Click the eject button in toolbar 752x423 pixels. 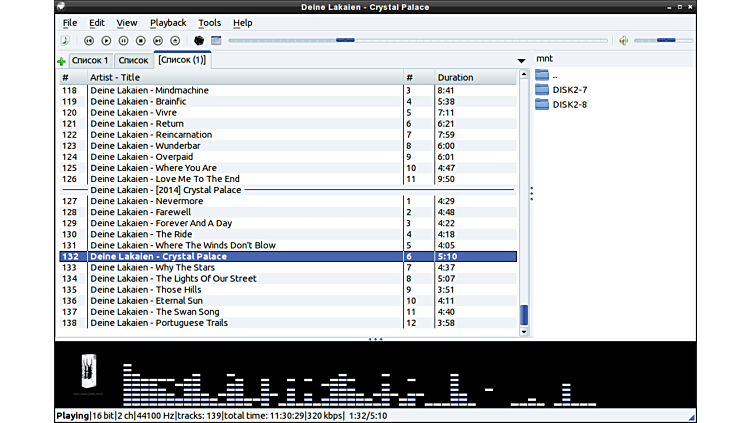(175, 41)
